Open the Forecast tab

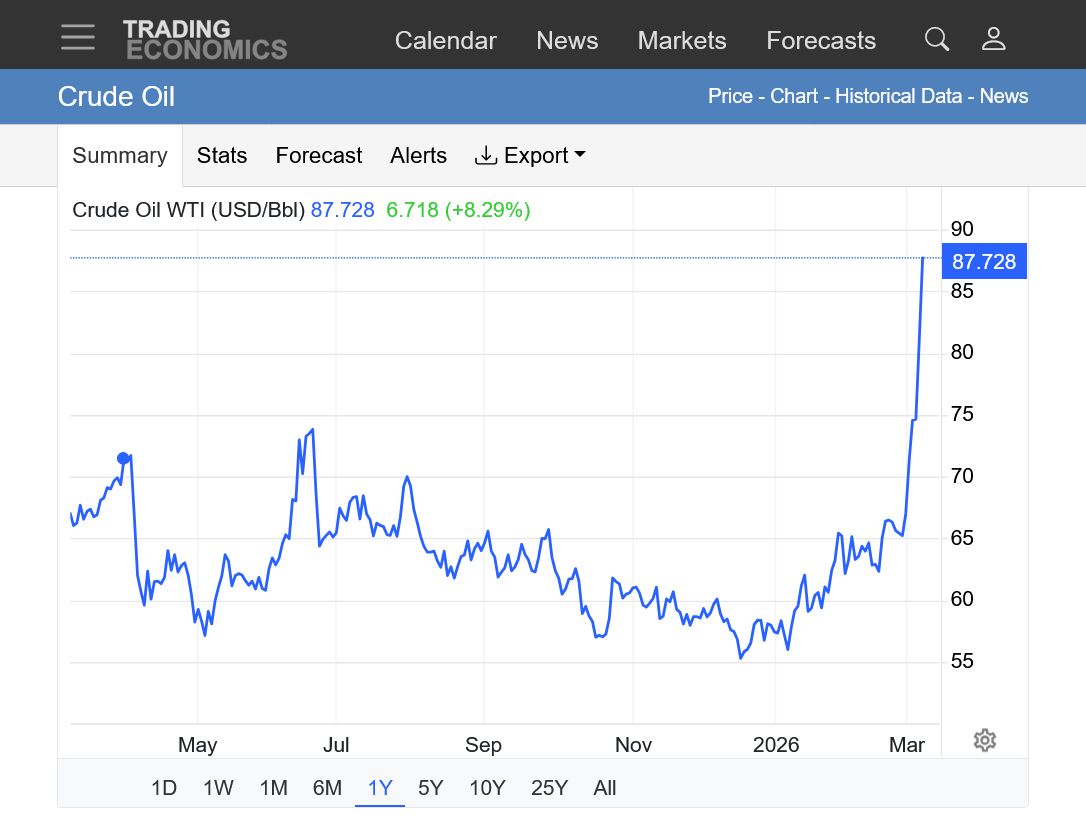pyautogui.click(x=319, y=156)
